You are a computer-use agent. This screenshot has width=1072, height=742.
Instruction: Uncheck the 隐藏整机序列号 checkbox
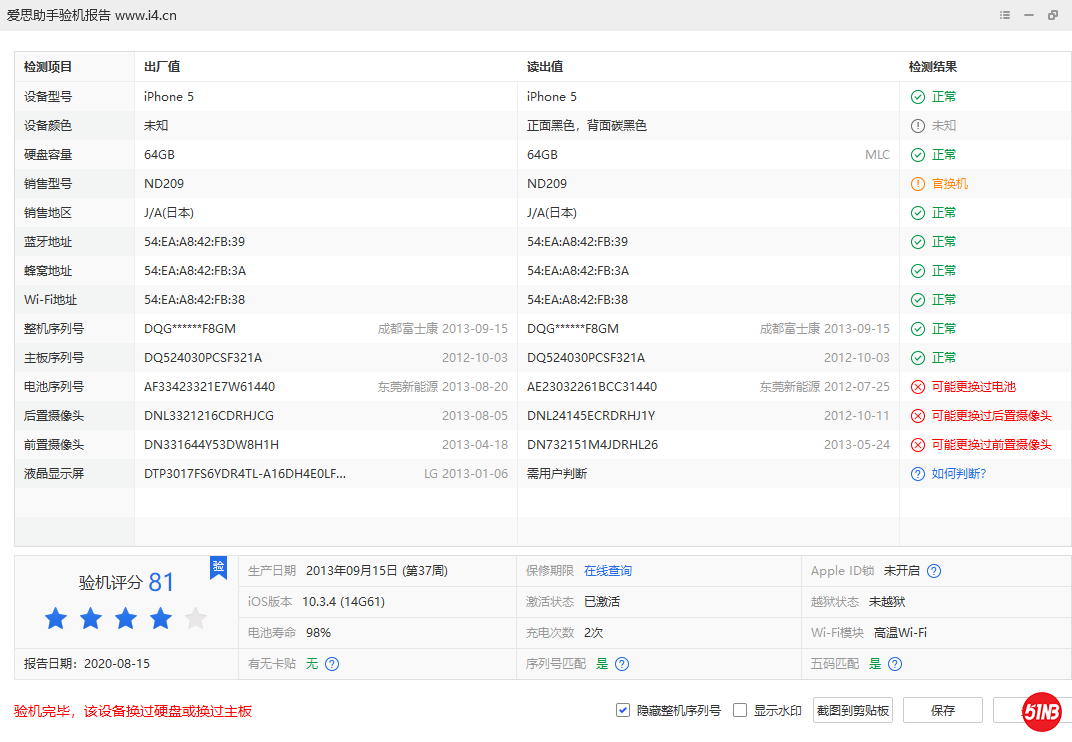click(623, 710)
